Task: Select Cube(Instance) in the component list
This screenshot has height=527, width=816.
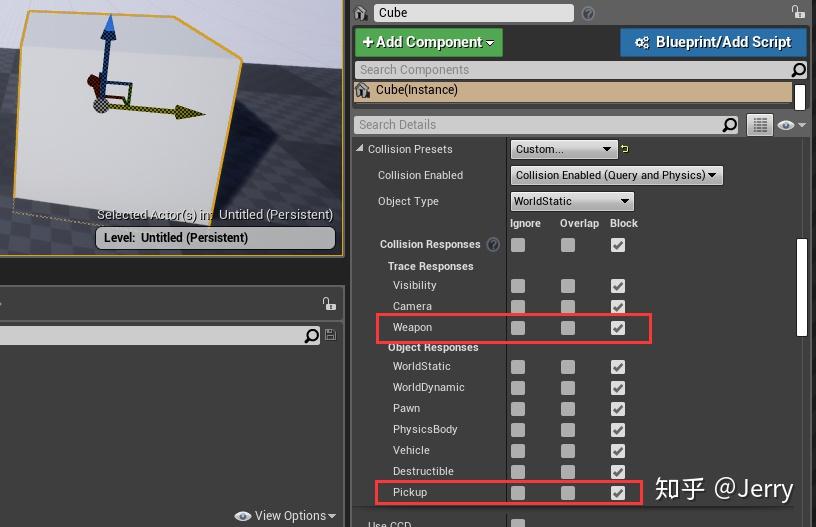Action: point(573,91)
